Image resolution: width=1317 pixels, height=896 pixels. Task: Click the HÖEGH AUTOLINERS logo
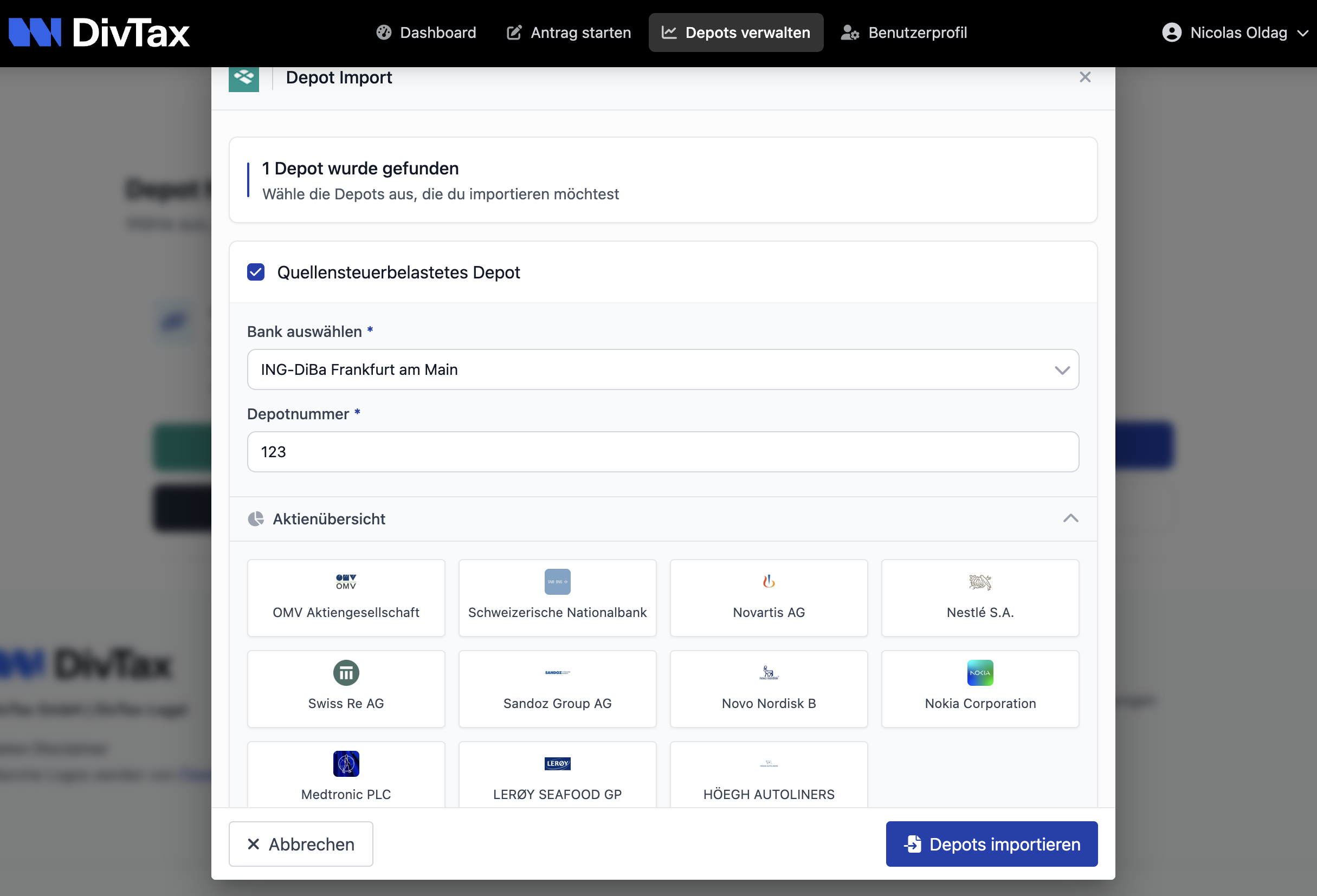point(769,763)
